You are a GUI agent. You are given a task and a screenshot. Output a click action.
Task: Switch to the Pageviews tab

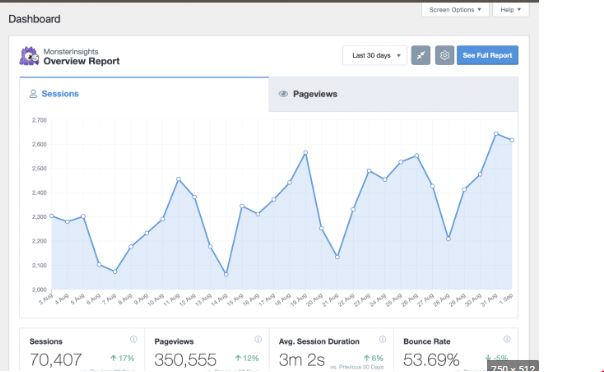(393, 94)
